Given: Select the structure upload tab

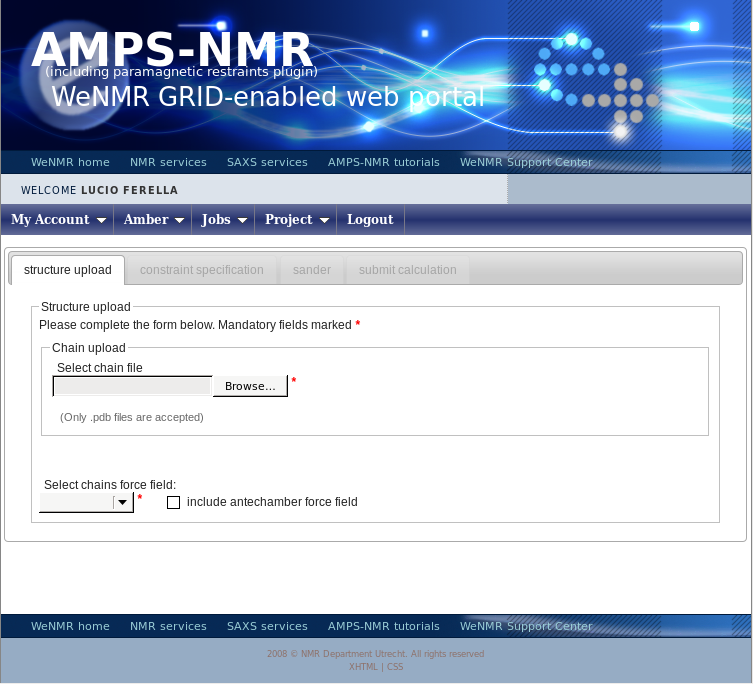Looking at the screenshot, I should pyautogui.click(x=68, y=270).
